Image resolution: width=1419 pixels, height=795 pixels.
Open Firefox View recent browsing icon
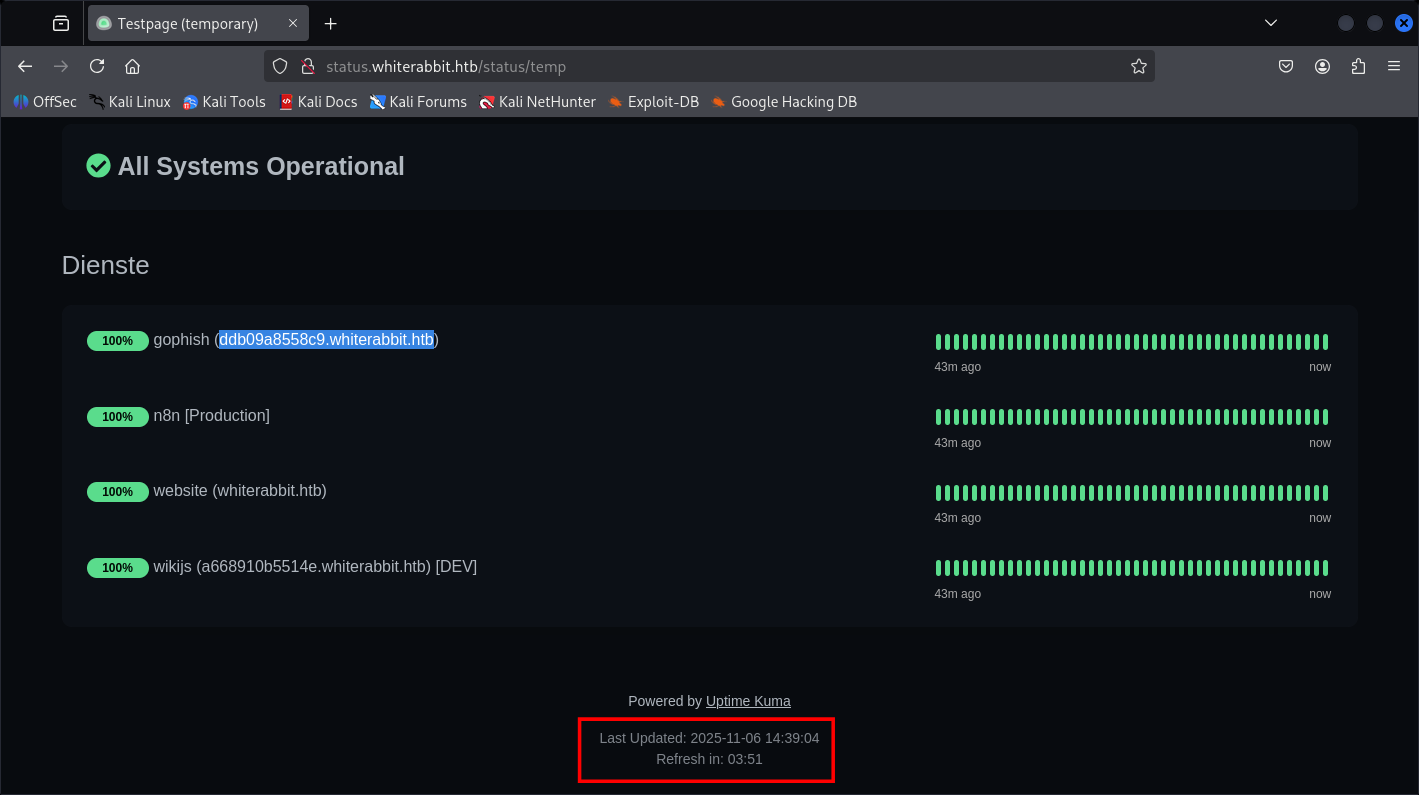point(61,23)
